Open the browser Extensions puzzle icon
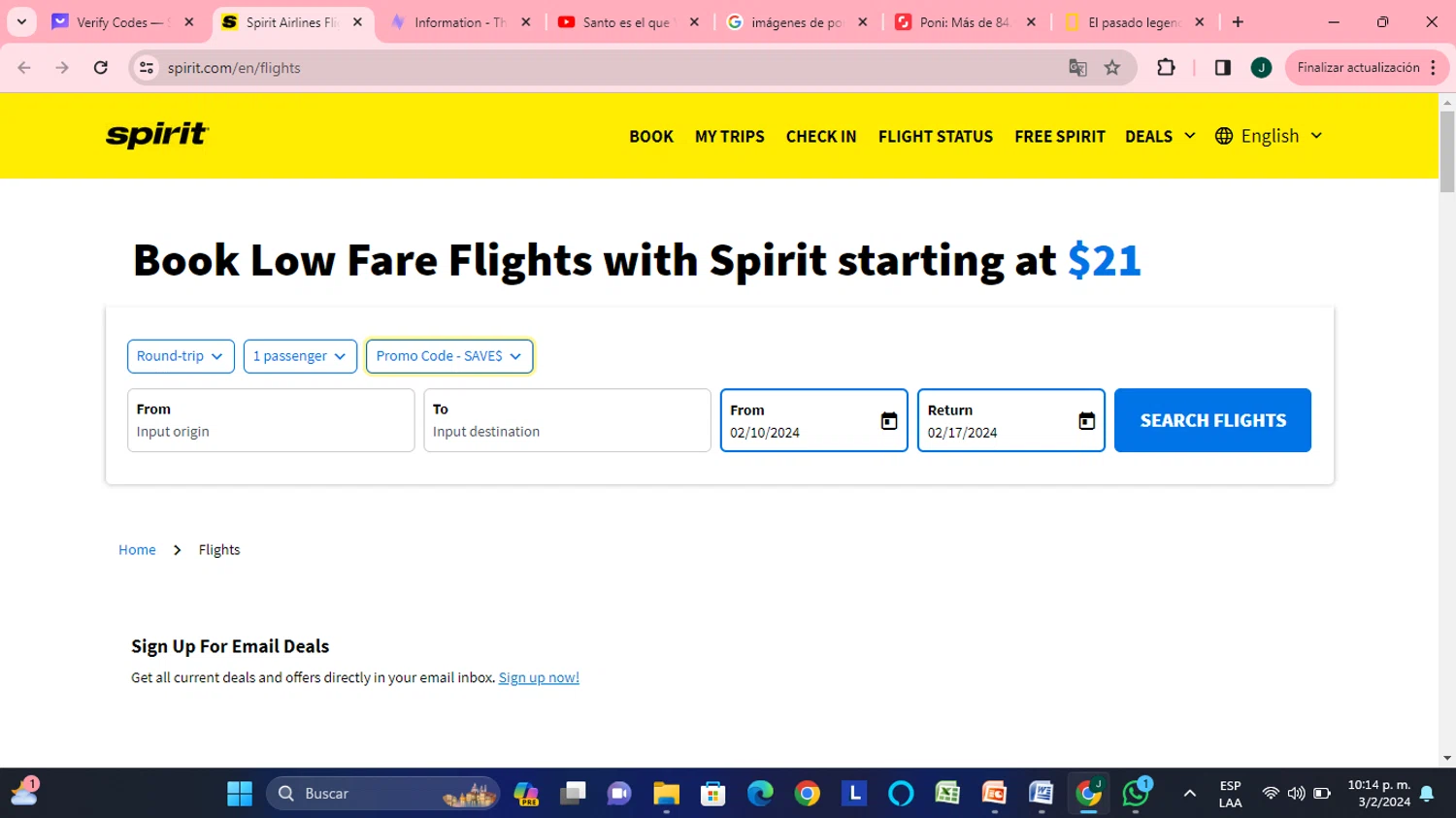The height and width of the screenshot is (818, 1456). click(1166, 68)
